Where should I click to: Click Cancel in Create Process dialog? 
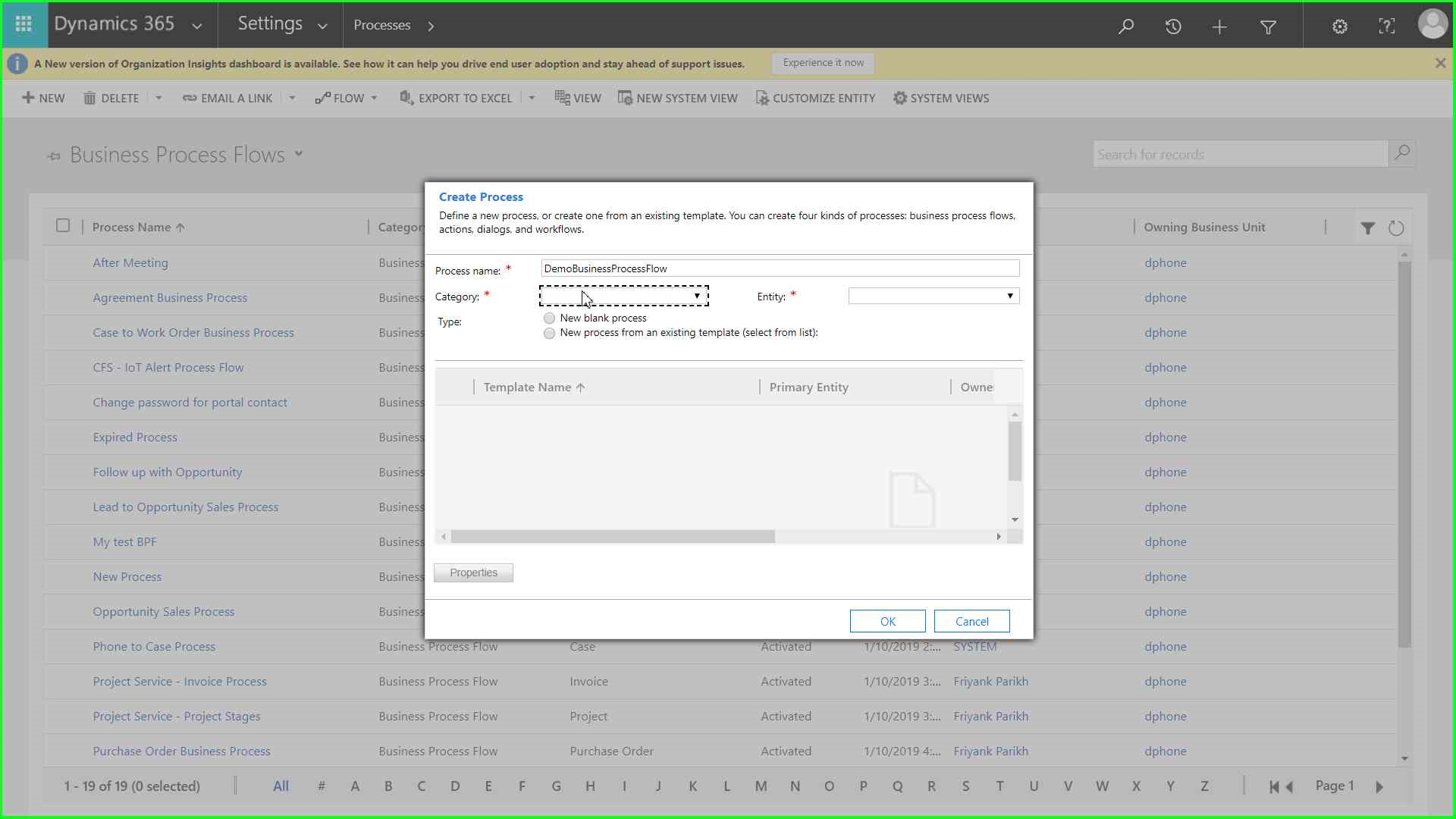coord(971,621)
